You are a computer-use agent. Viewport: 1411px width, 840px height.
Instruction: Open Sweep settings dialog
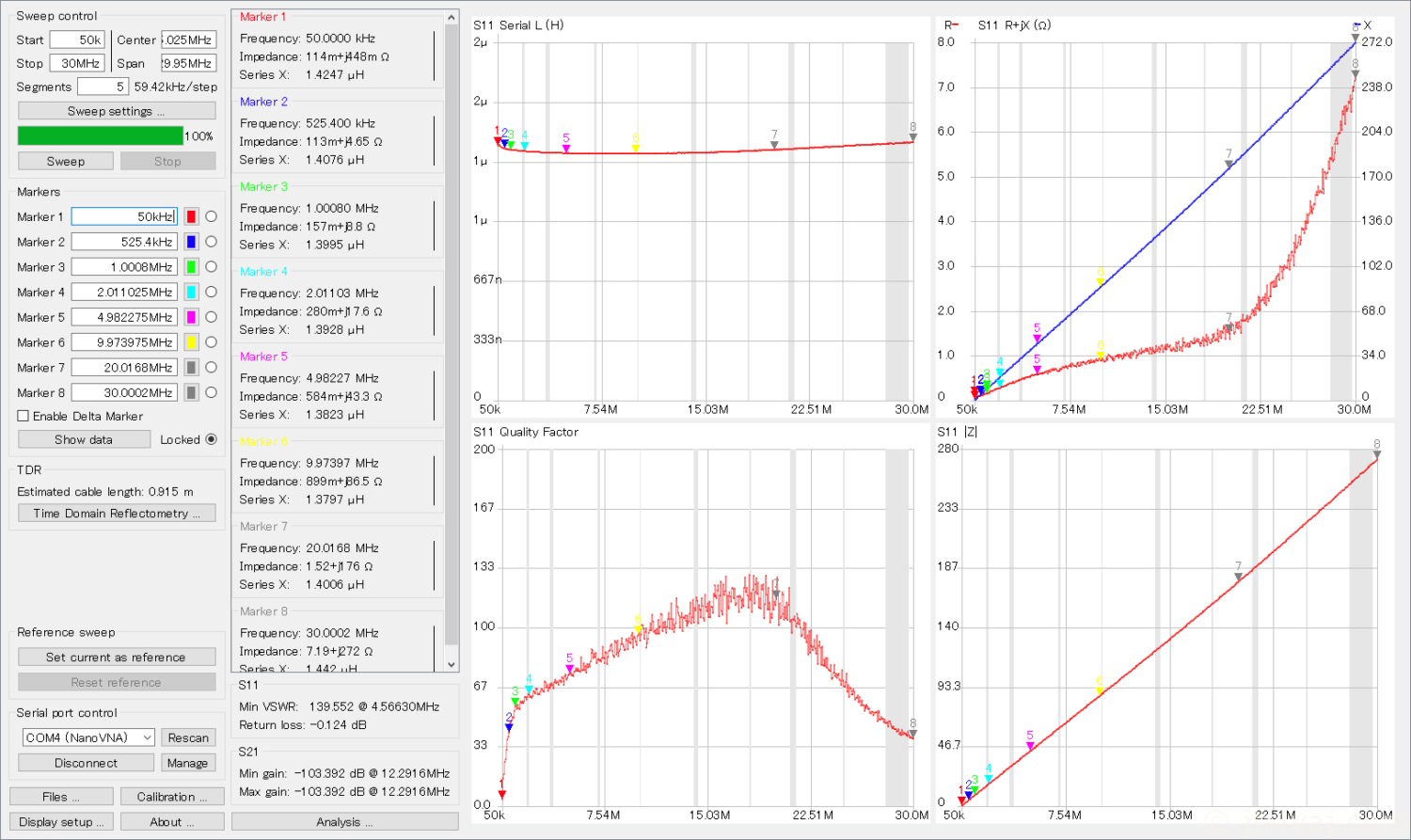[x=117, y=111]
